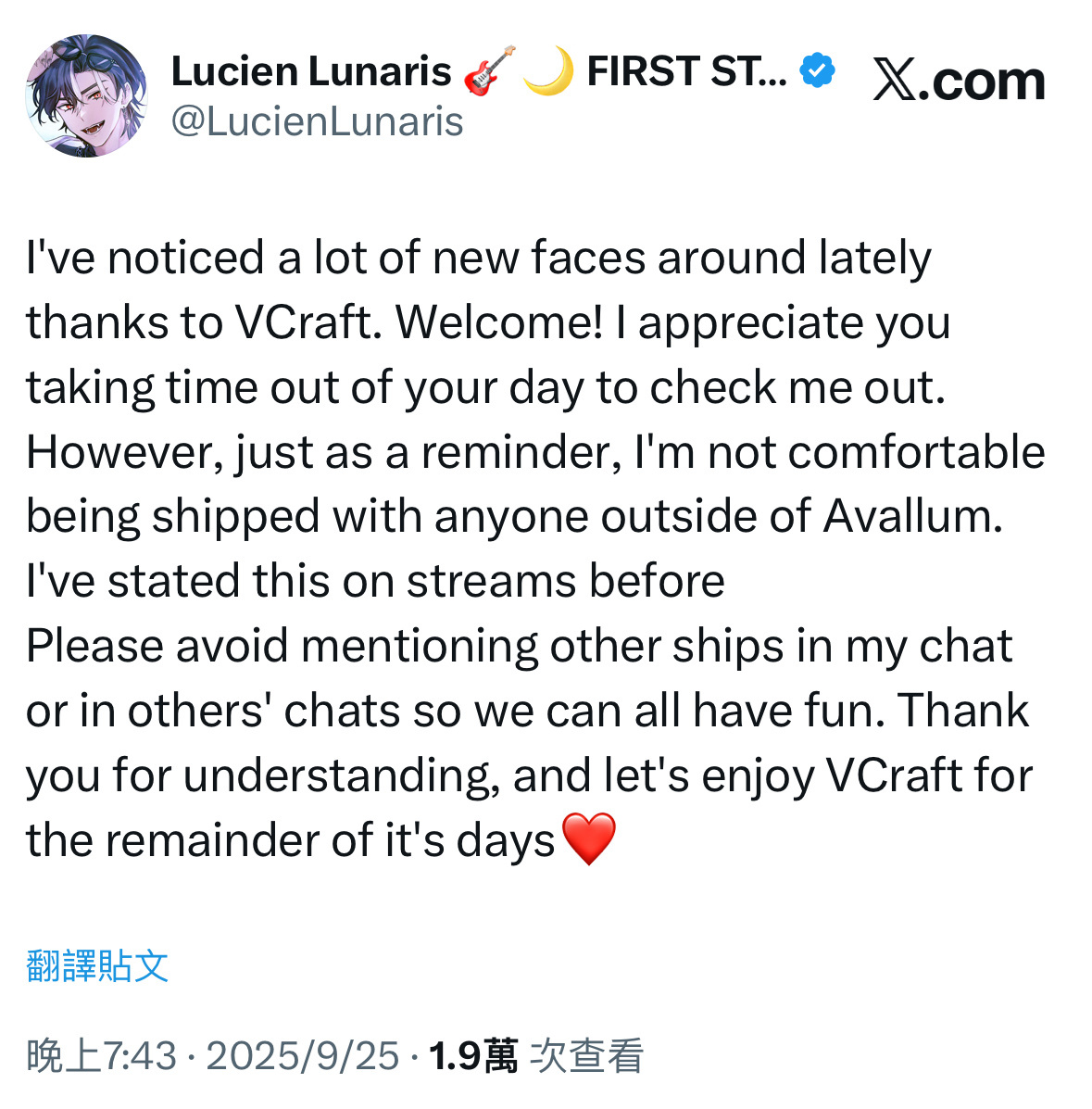Image resolution: width=1092 pixels, height=1109 pixels.
Task: Click the X logo at top right
Action: [895, 81]
